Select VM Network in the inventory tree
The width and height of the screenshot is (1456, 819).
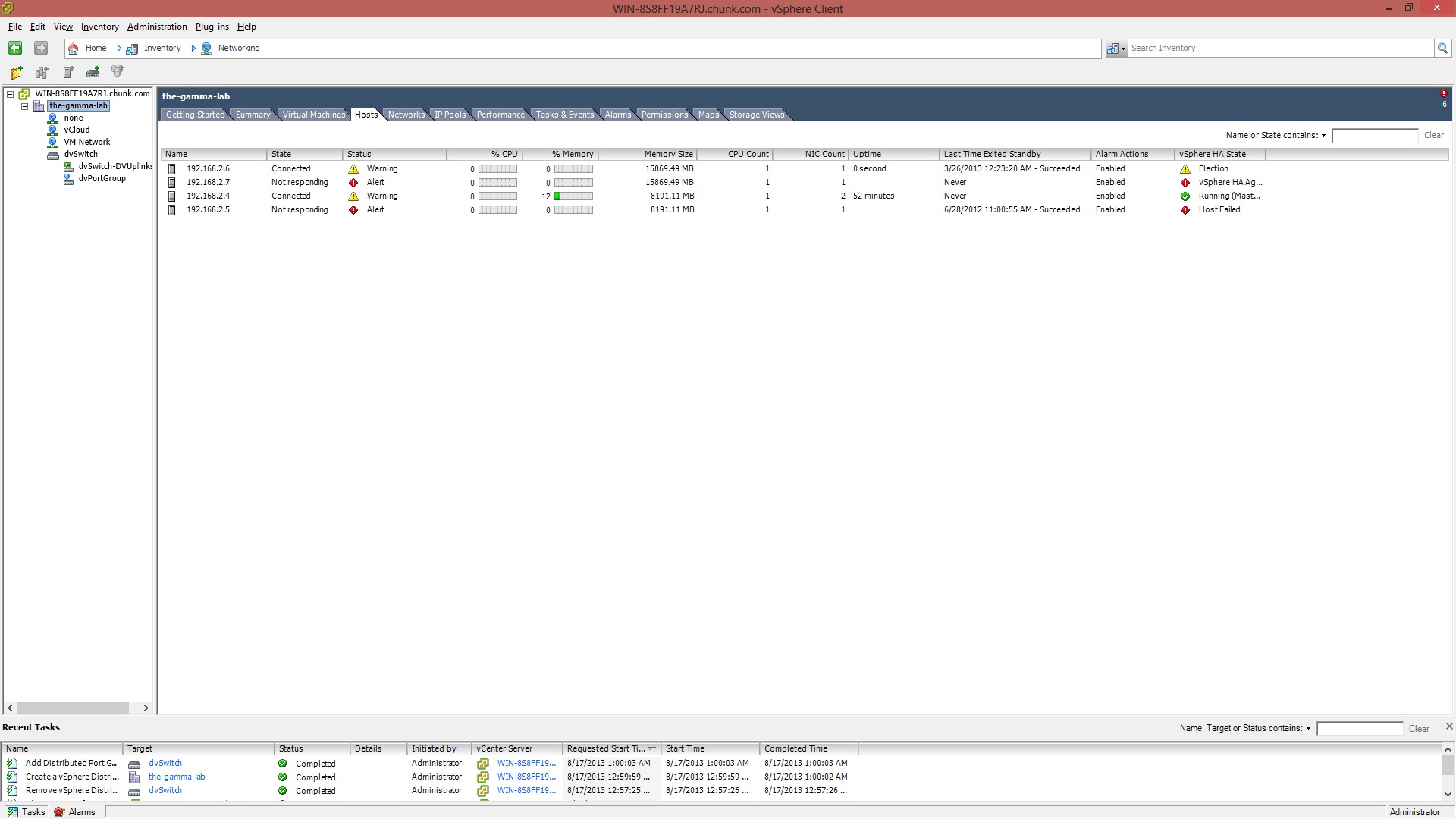[x=86, y=143]
